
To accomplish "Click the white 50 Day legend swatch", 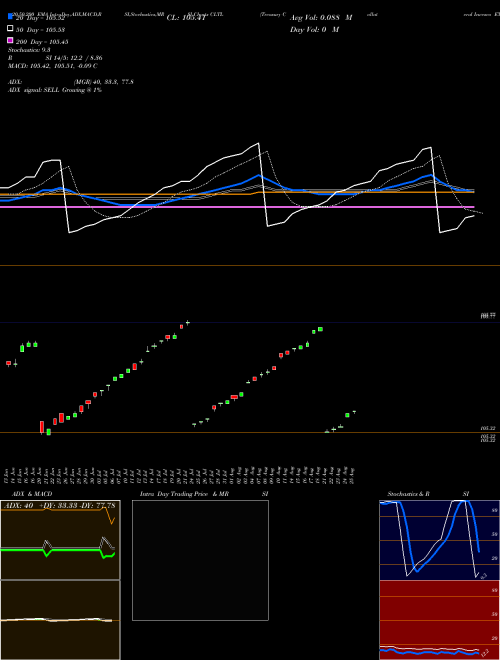I will pyautogui.click(x=10, y=28).
